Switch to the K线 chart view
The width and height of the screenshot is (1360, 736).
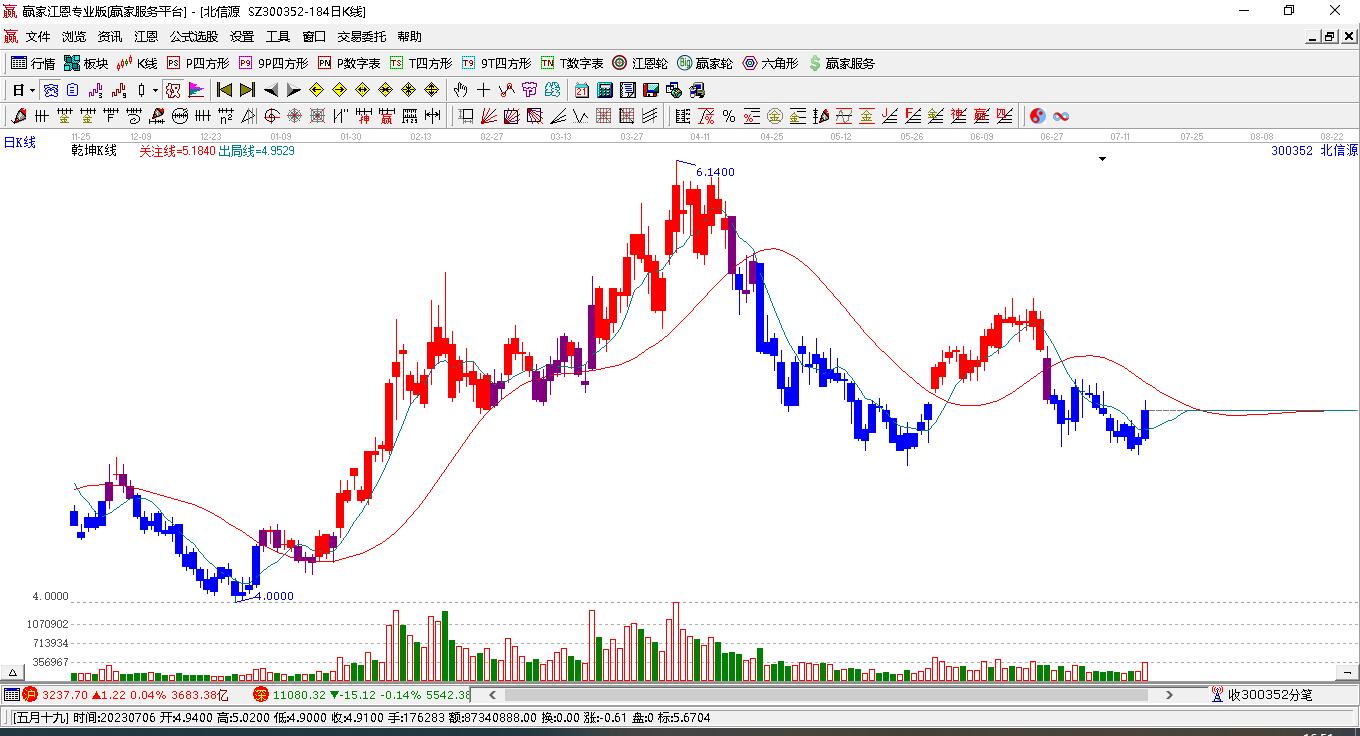tap(137, 63)
